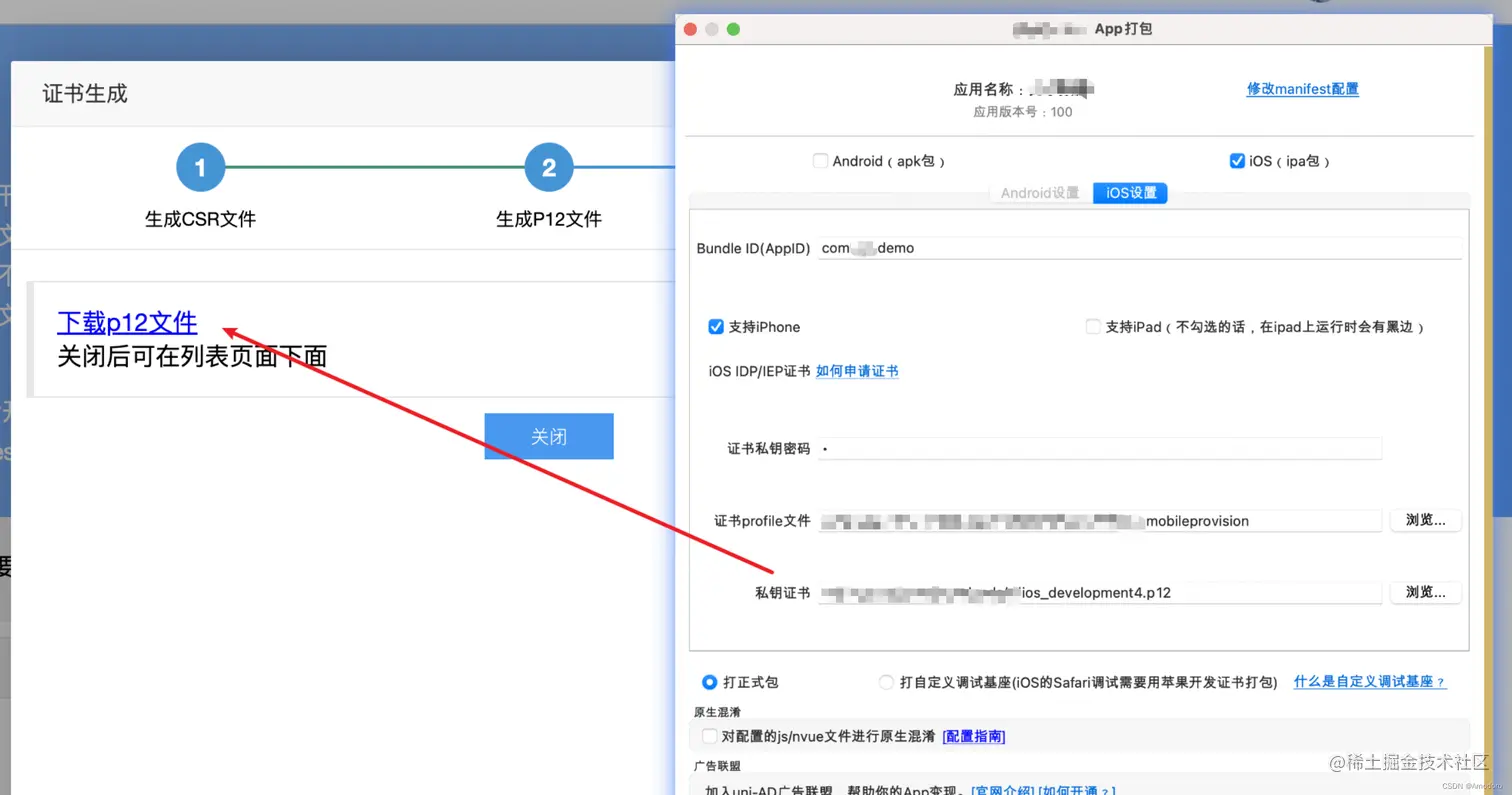
Task: Click the red close button of App打包 window
Action: coord(690,29)
